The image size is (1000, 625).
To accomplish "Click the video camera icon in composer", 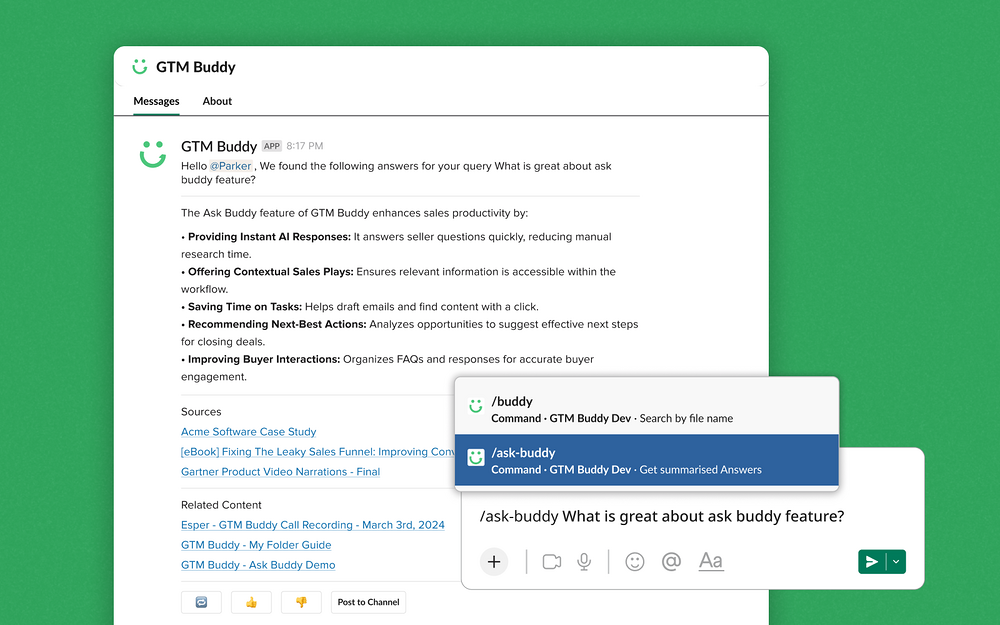I will tap(552, 562).
